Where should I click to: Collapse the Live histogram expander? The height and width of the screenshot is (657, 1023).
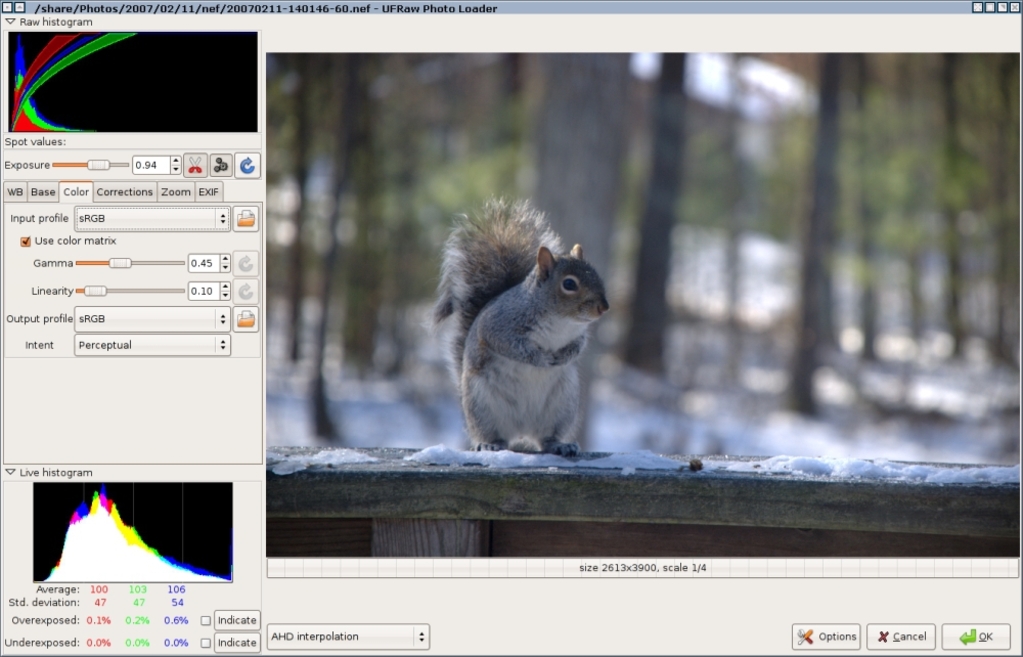(x=10, y=472)
